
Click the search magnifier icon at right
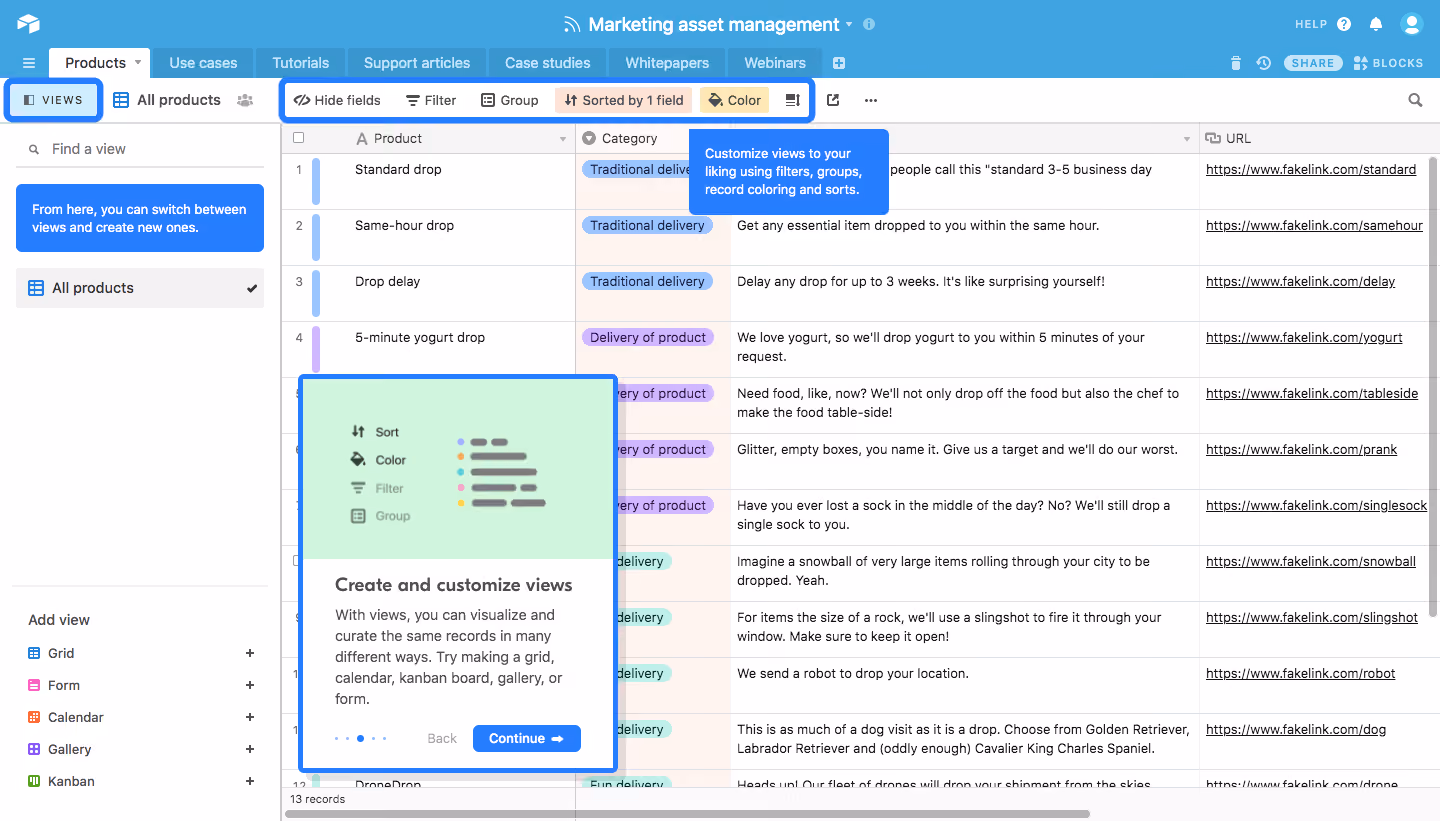pos(1415,100)
